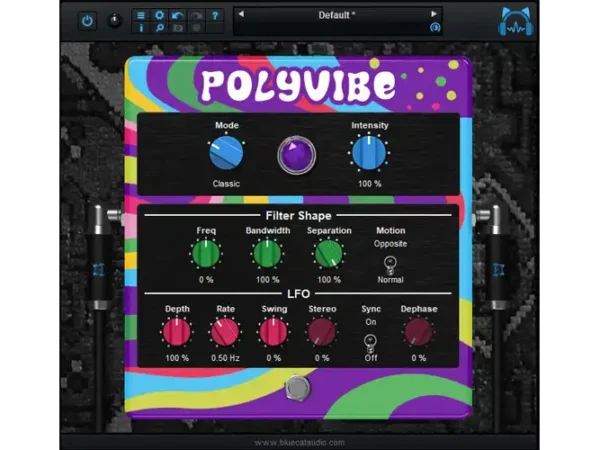Click the Depth '100 %' value
Image resolution: width=600 pixels, height=450 pixels.
coord(177,358)
